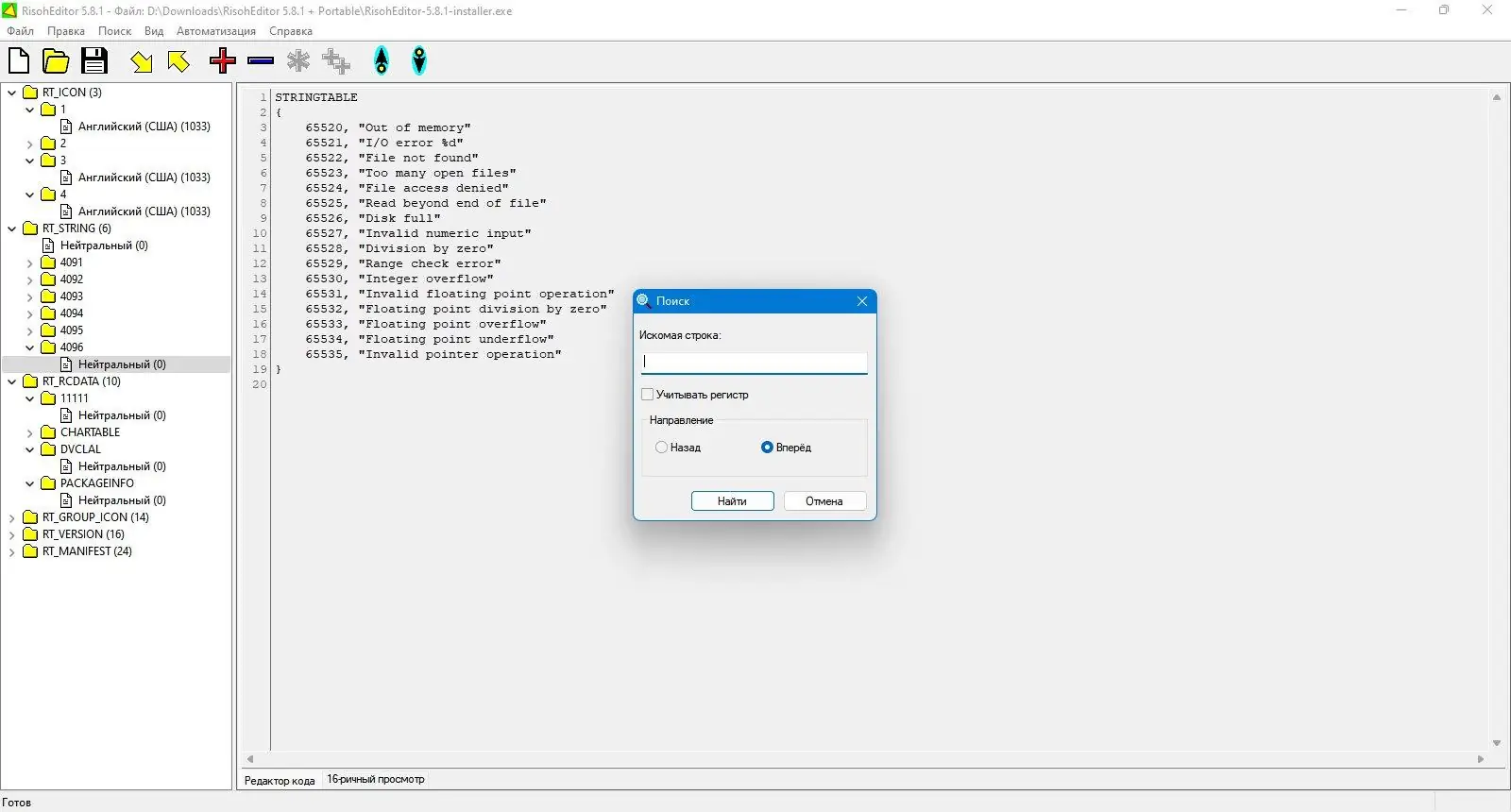Expand the 4092 string folder
1511x812 pixels.
[29, 279]
